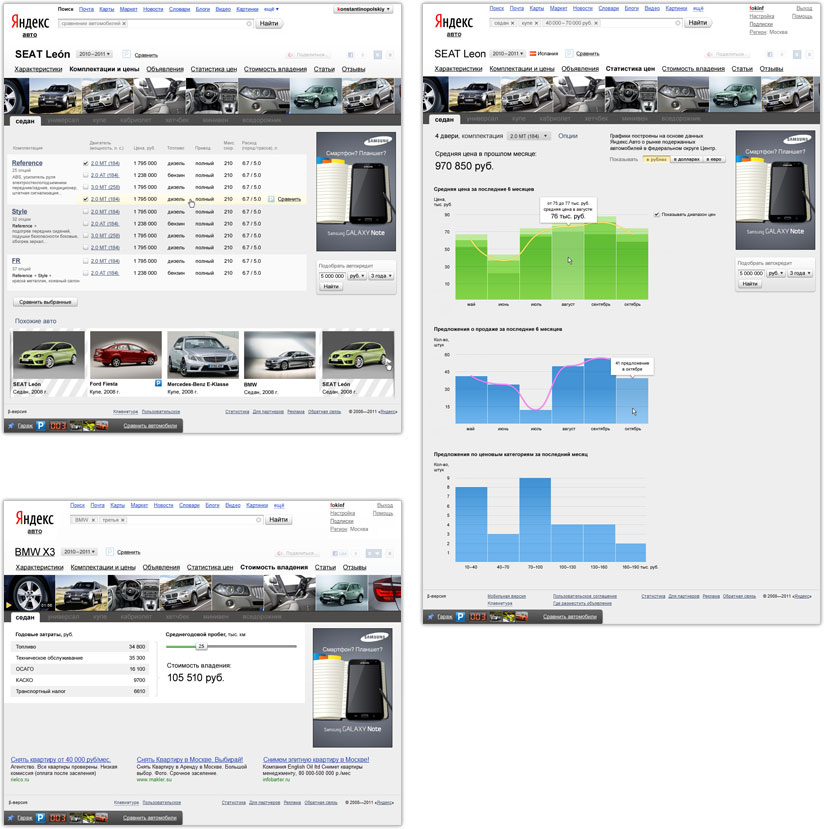This screenshot has height=829, width=824.
Task: Remove the 'BMW' search tag with its x
Action: point(93,520)
